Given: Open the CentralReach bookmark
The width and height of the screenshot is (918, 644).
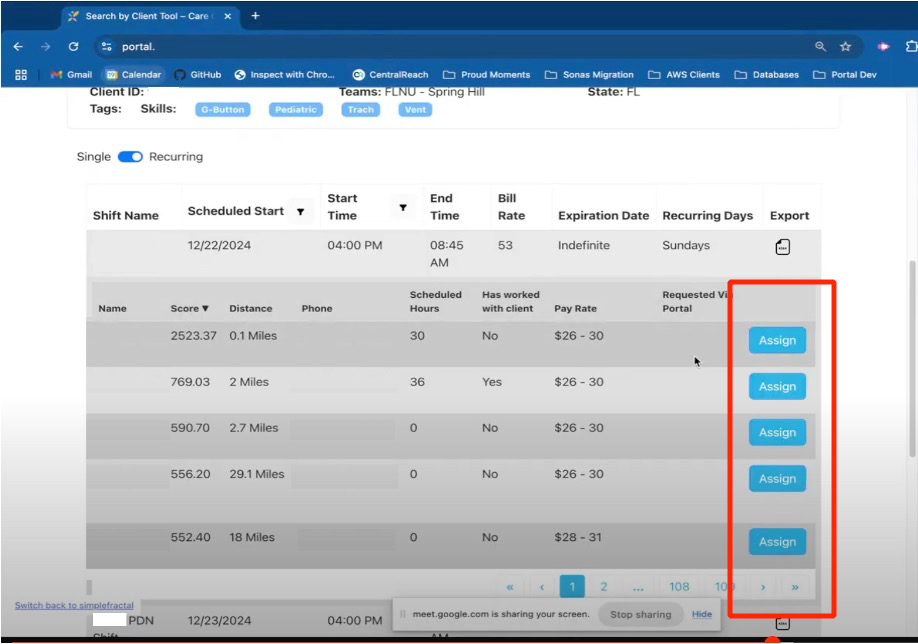Looking at the screenshot, I should click(x=390, y=74).
